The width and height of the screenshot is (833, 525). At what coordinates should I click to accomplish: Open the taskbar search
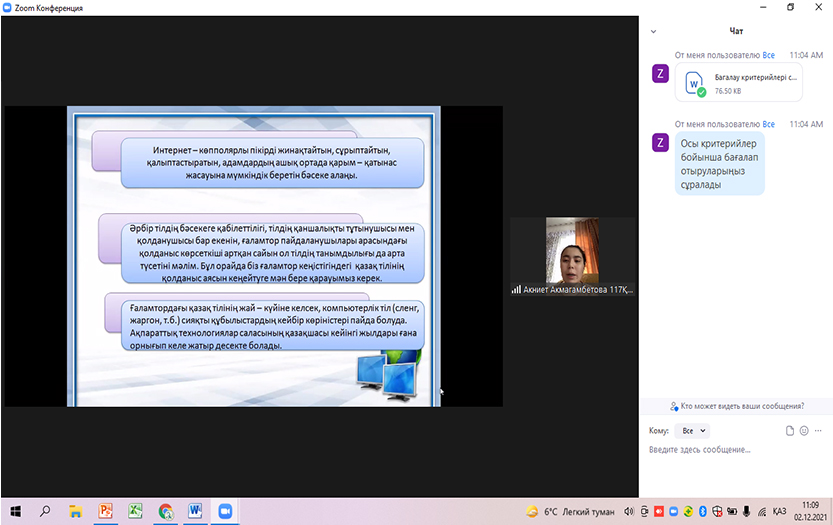pos(45,511)
